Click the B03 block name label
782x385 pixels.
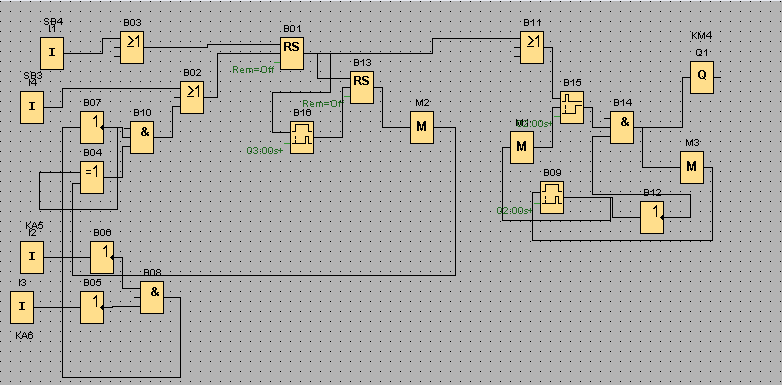click(x=132, y=22)
